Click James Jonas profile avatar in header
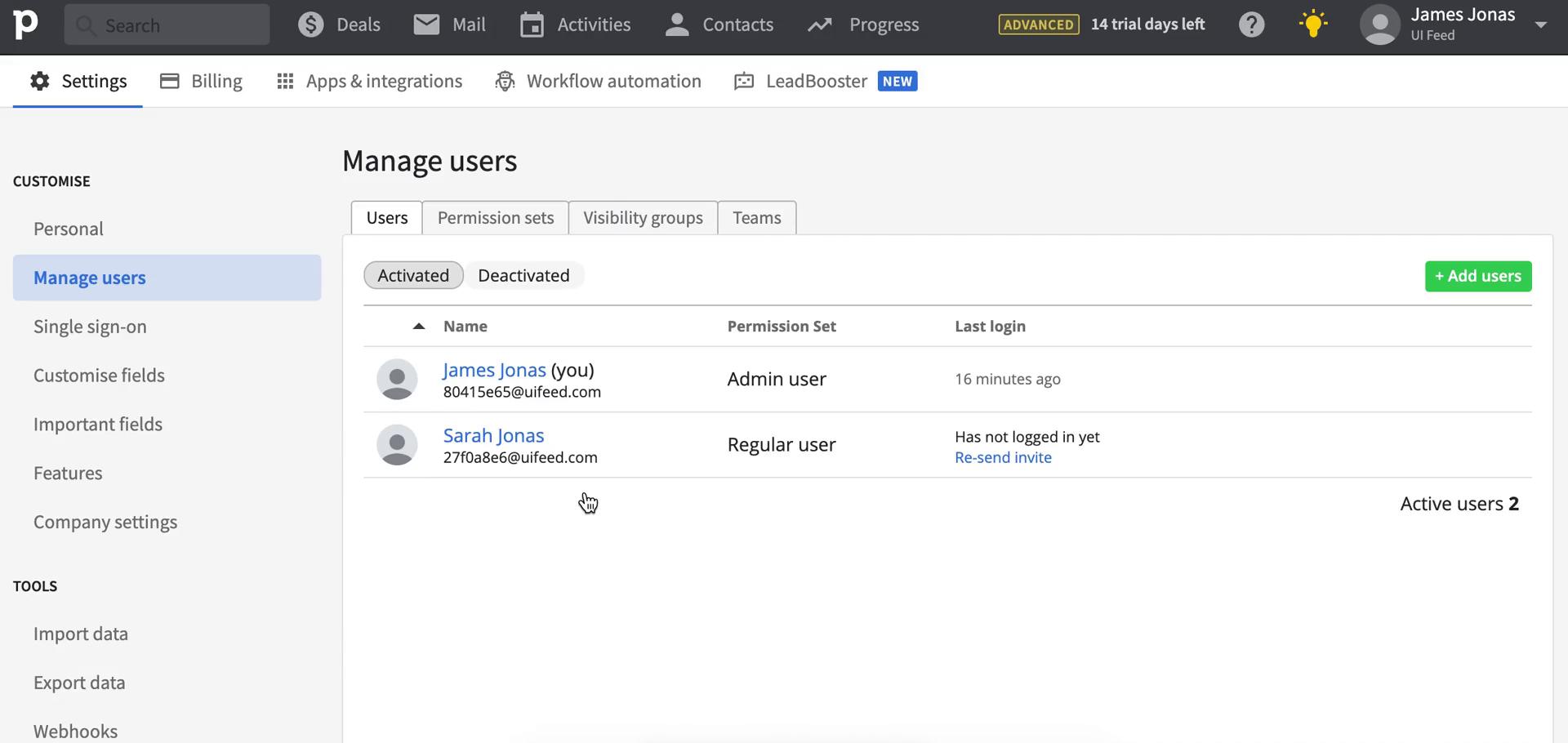This screenshot has width=1568, height=743. pyautogui.click(x=1380, y=24)
